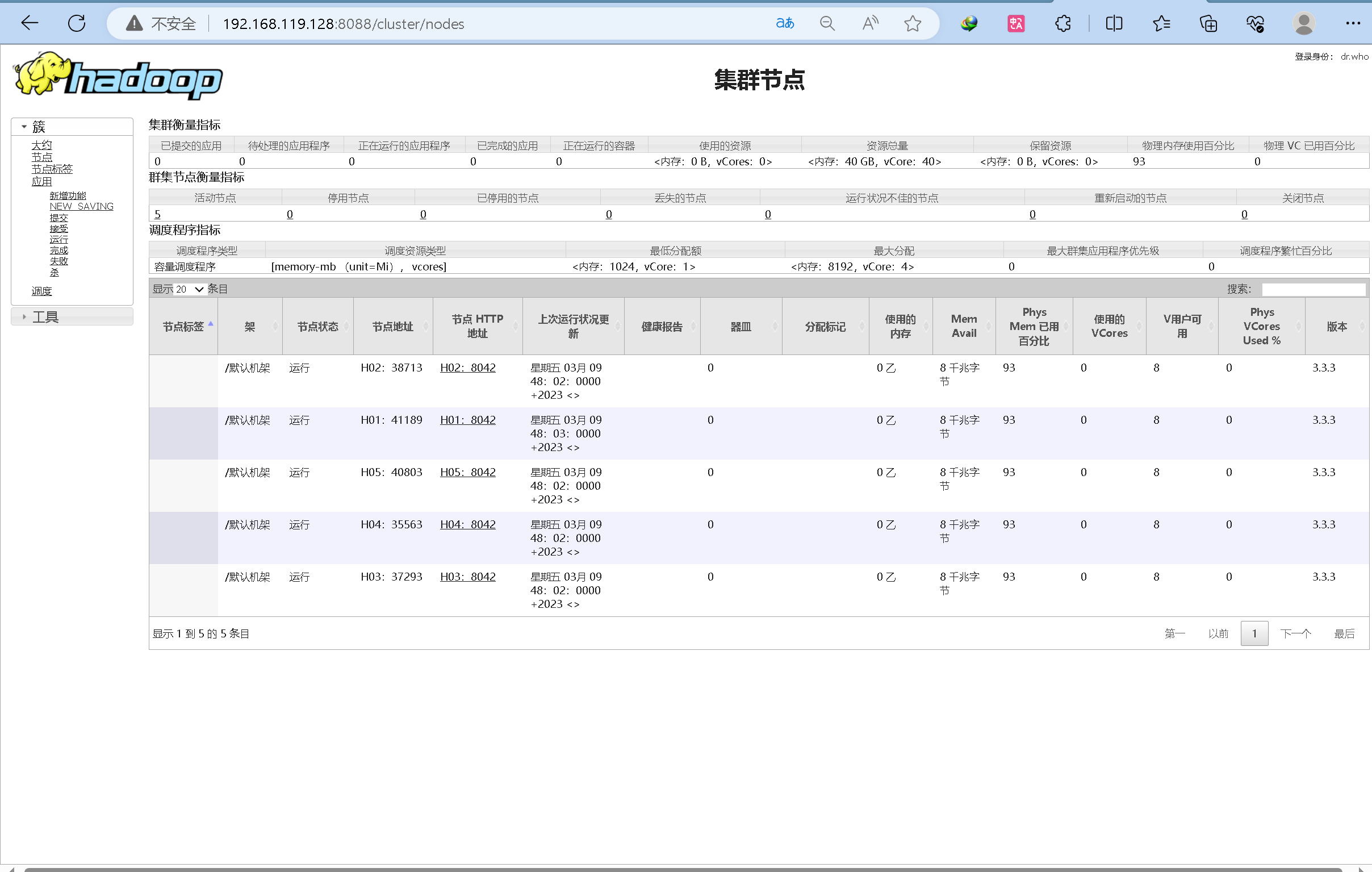Open the H02: 8042 node link

tap(467, 368)
